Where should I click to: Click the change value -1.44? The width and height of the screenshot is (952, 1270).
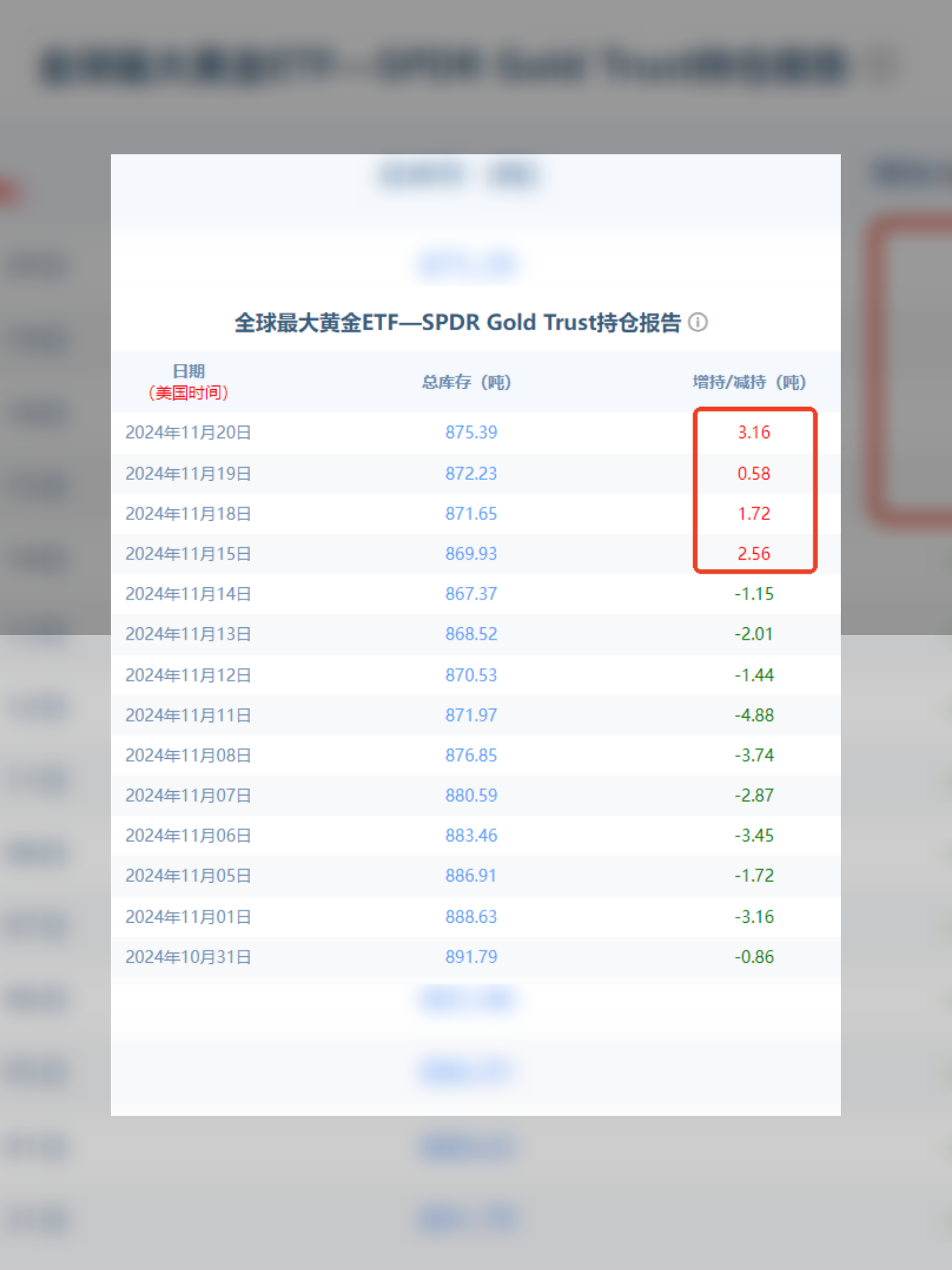pos(754,675)
